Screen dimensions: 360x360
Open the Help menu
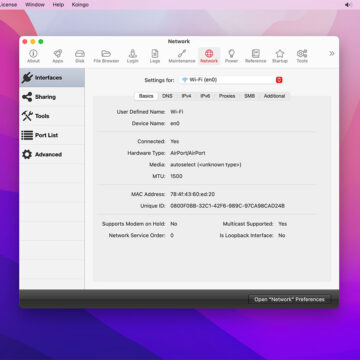pyautogui.click(x=58, y=5)
